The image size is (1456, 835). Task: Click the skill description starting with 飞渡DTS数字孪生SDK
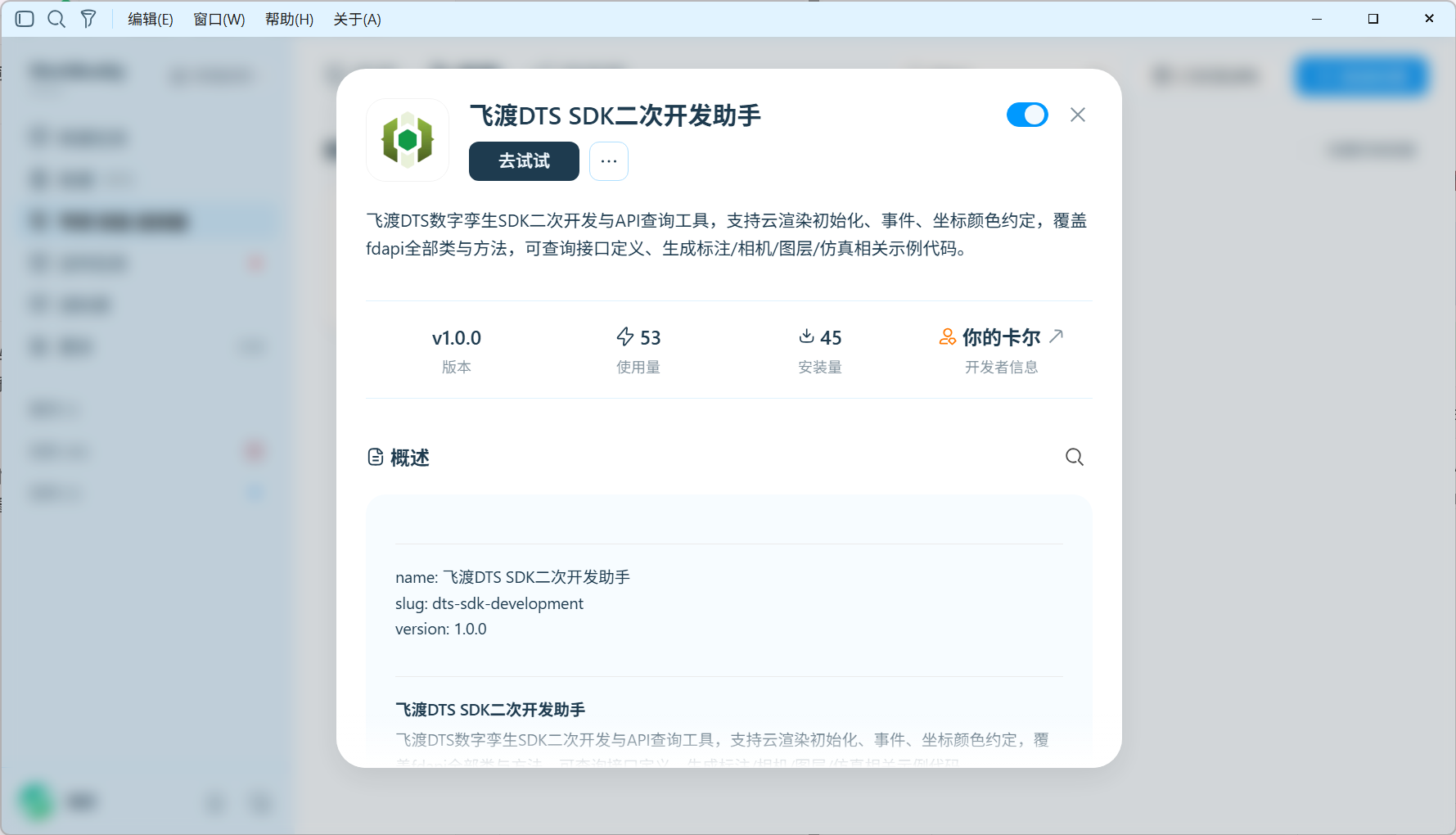(726, 234)
